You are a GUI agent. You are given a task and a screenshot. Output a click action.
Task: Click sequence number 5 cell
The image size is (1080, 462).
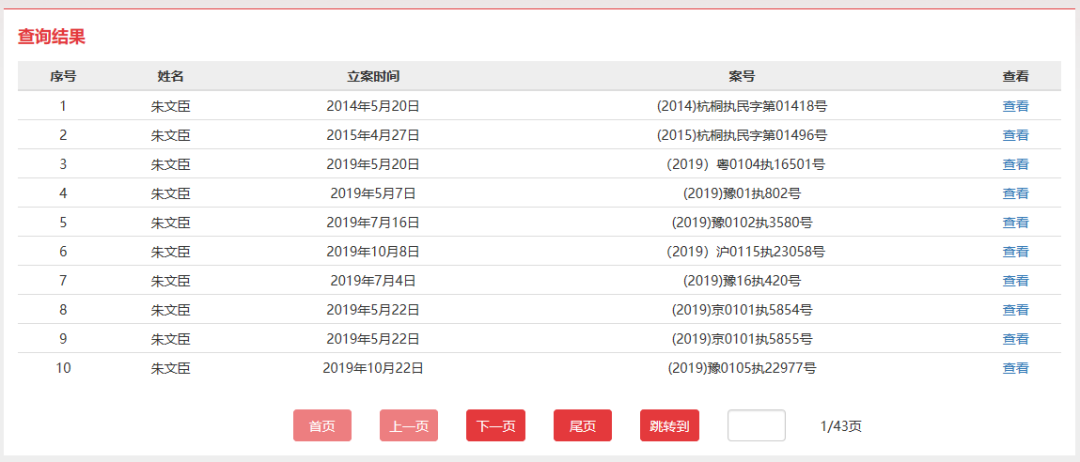pos(63,223)
